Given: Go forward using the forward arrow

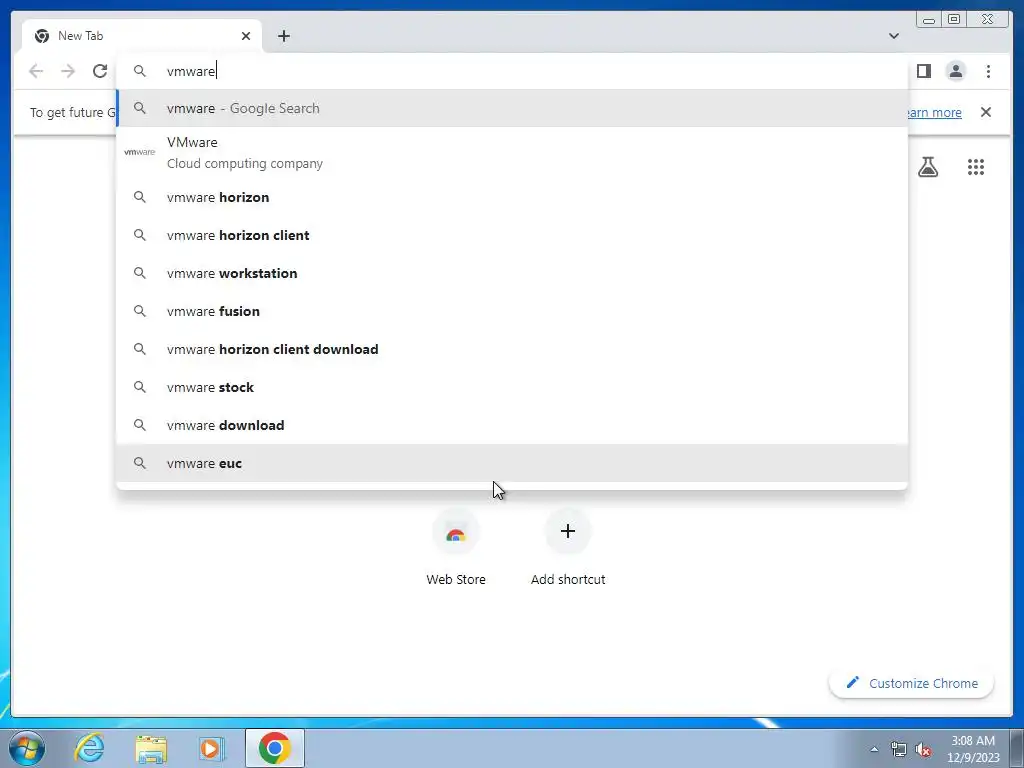Looking at the screenshot, I should pyautogui.click(x=68, y=71).
